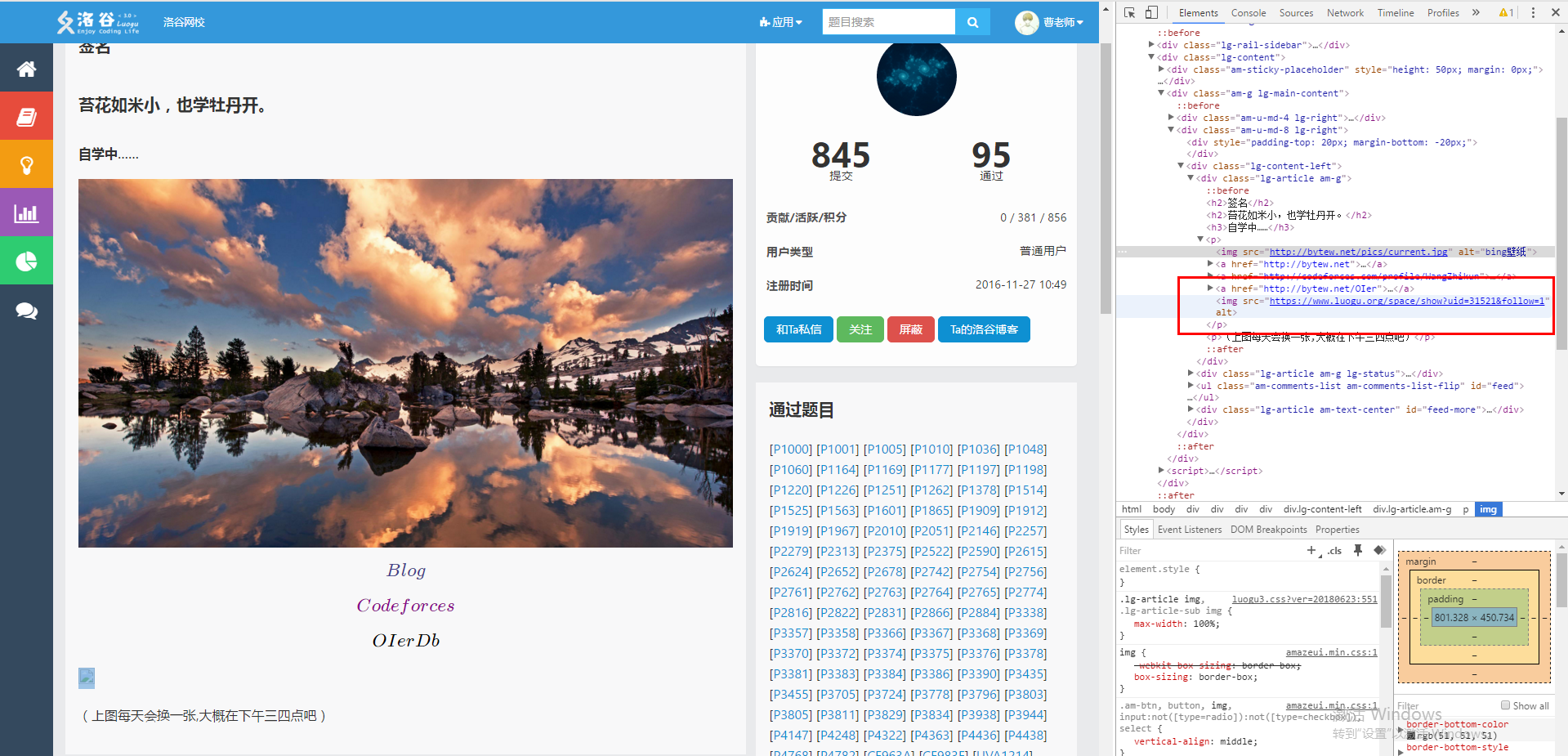Select body in the DOM breadcrumb
This screenshot has height=756, width=1568.
point(1164,509)
